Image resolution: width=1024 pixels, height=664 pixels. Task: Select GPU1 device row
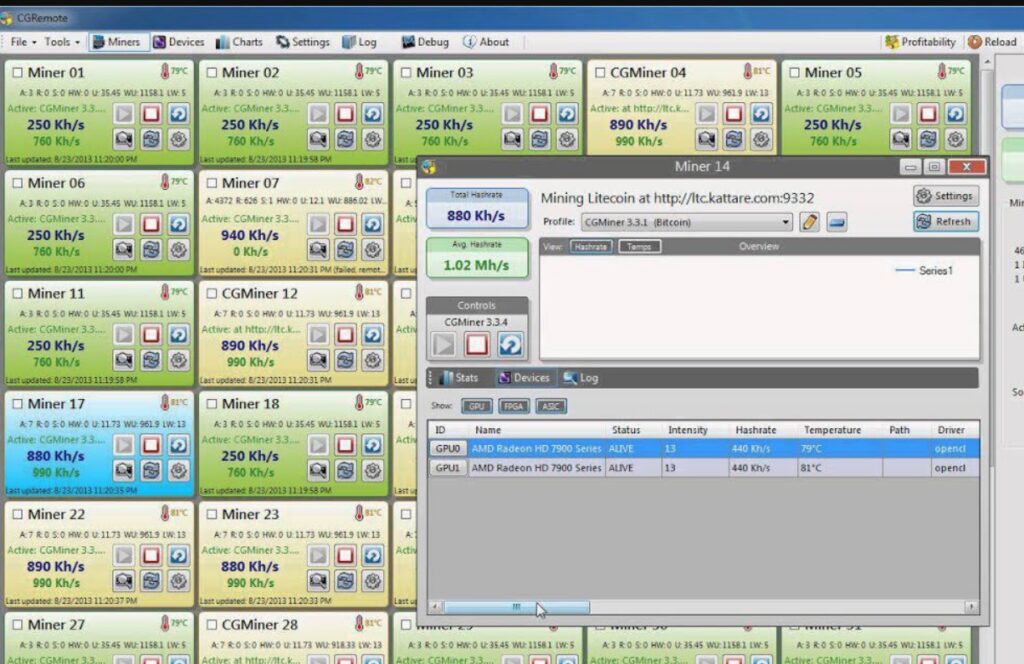pyautogui.click(x=704, y=467)
